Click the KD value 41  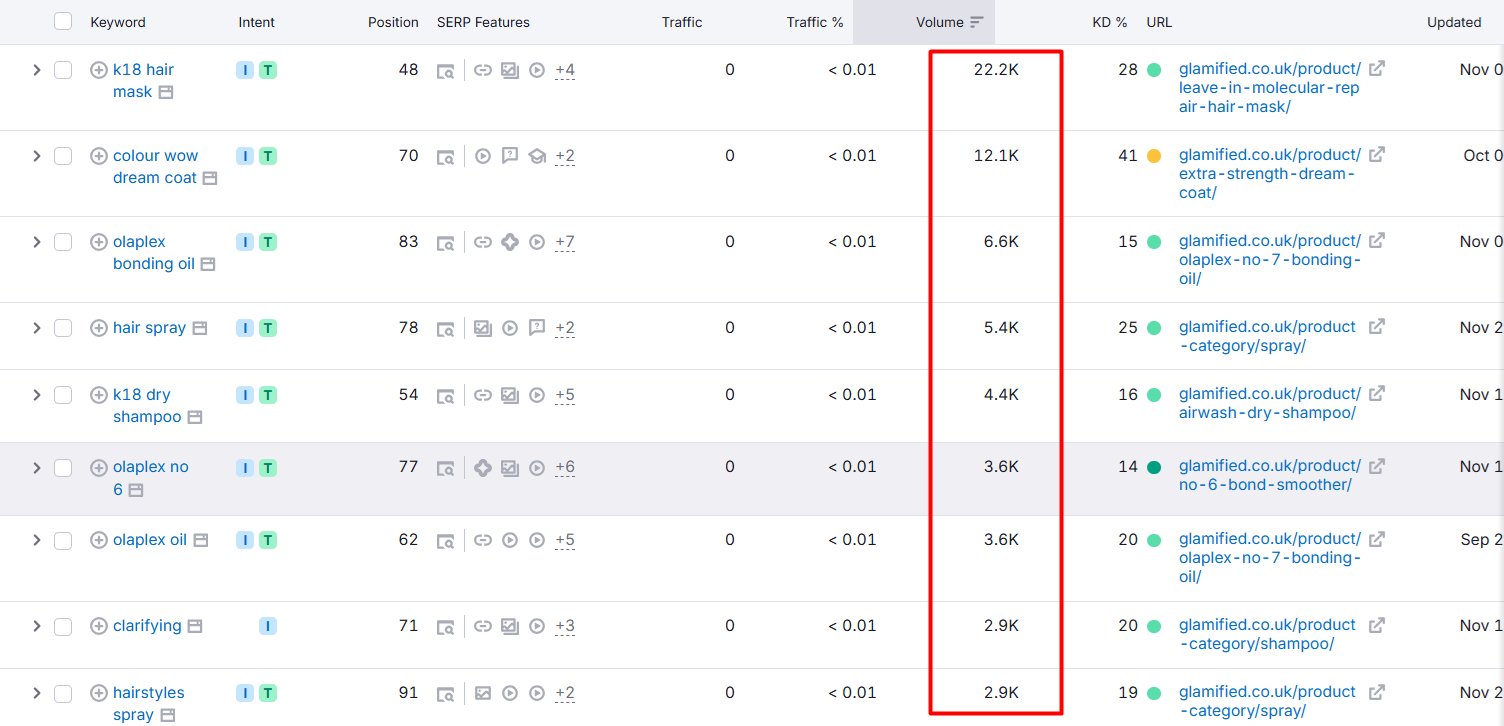tap(1128, 156)
